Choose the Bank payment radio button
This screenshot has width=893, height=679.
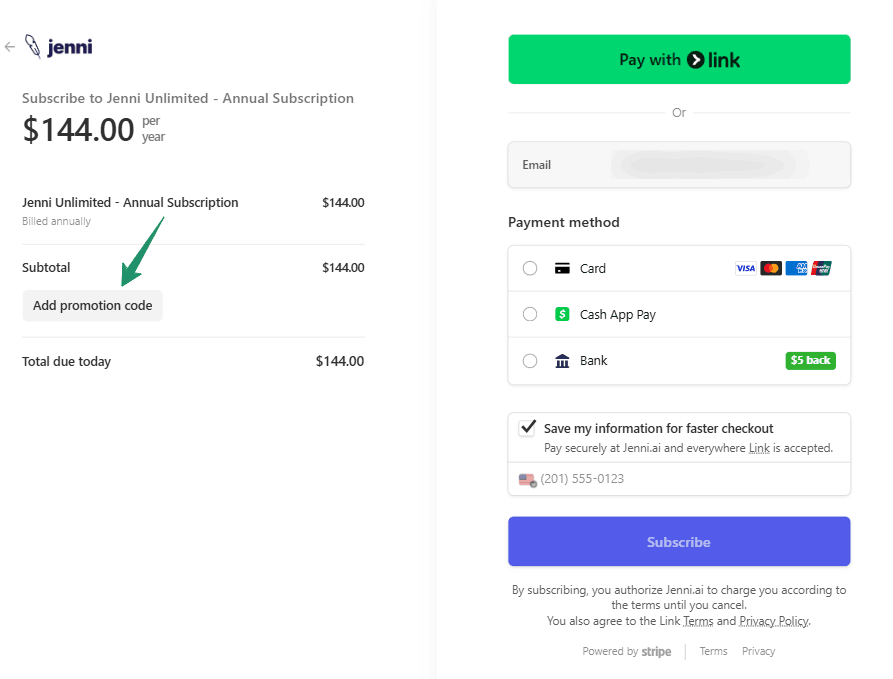(530, 360)
